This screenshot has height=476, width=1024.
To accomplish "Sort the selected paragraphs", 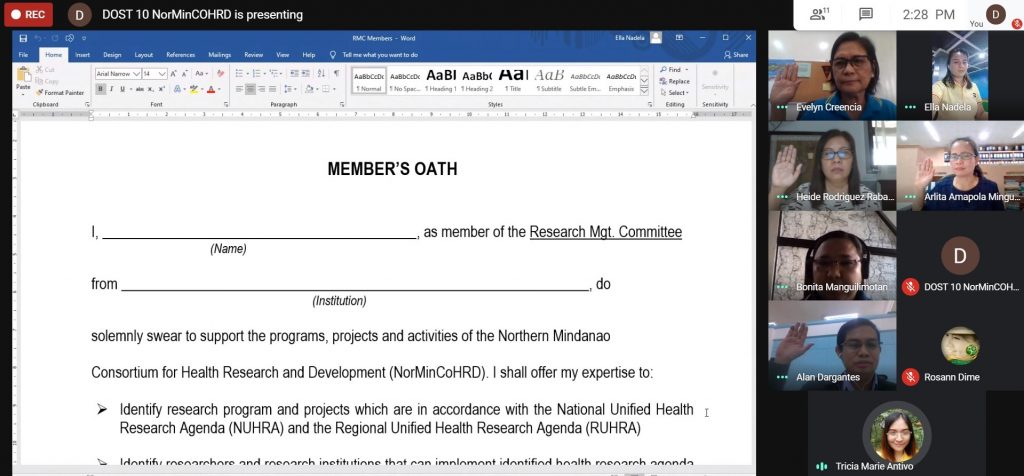I will 321,73.
